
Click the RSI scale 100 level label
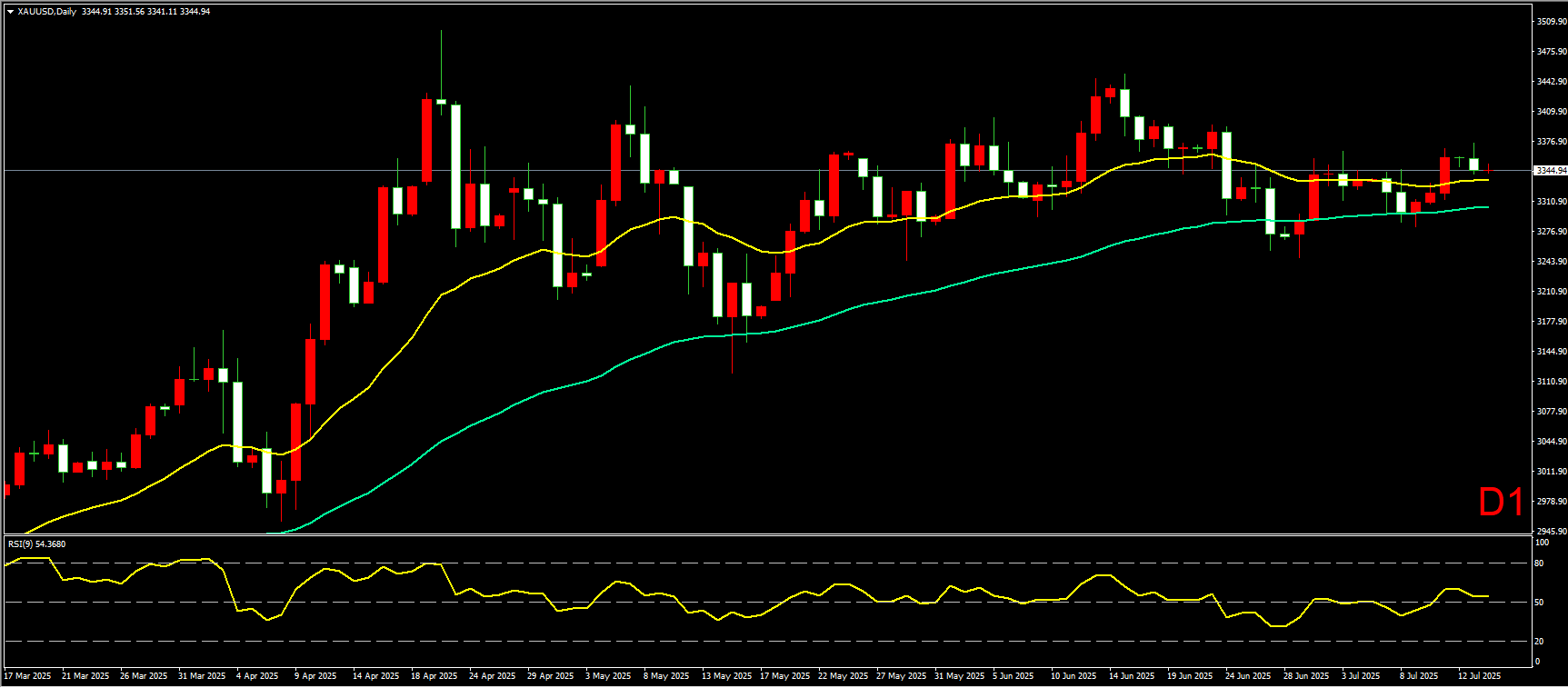coord(1542,543)
